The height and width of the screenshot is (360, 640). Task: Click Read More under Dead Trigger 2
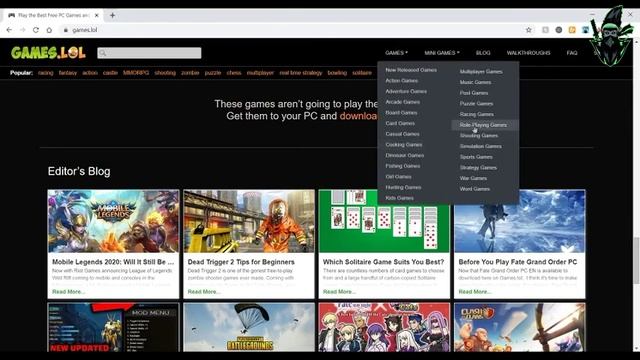pos(204,291)
